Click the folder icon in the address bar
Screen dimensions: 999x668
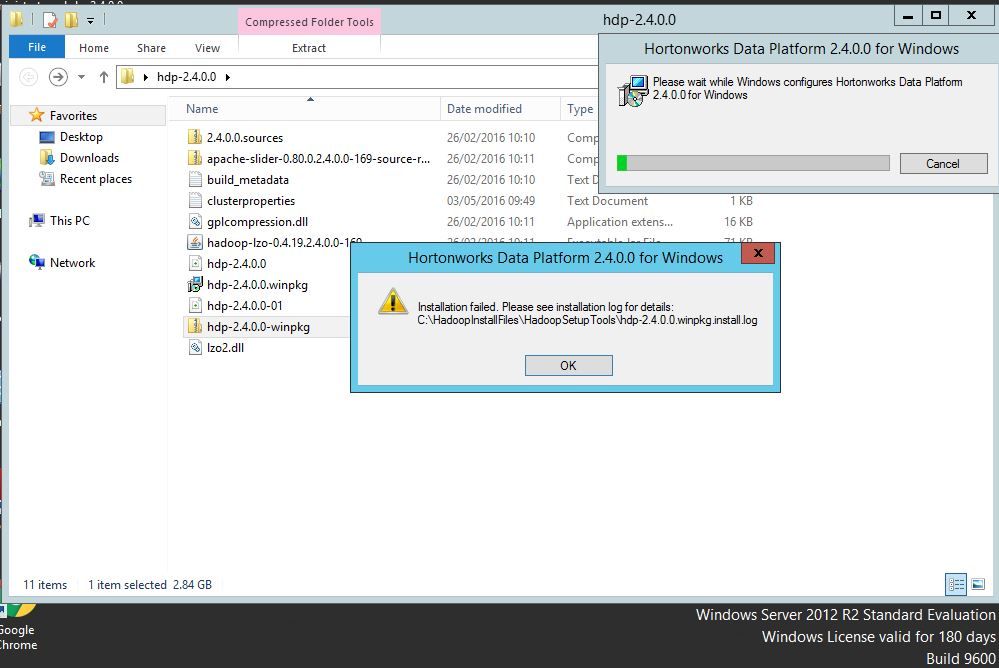[x=127, y=77]
